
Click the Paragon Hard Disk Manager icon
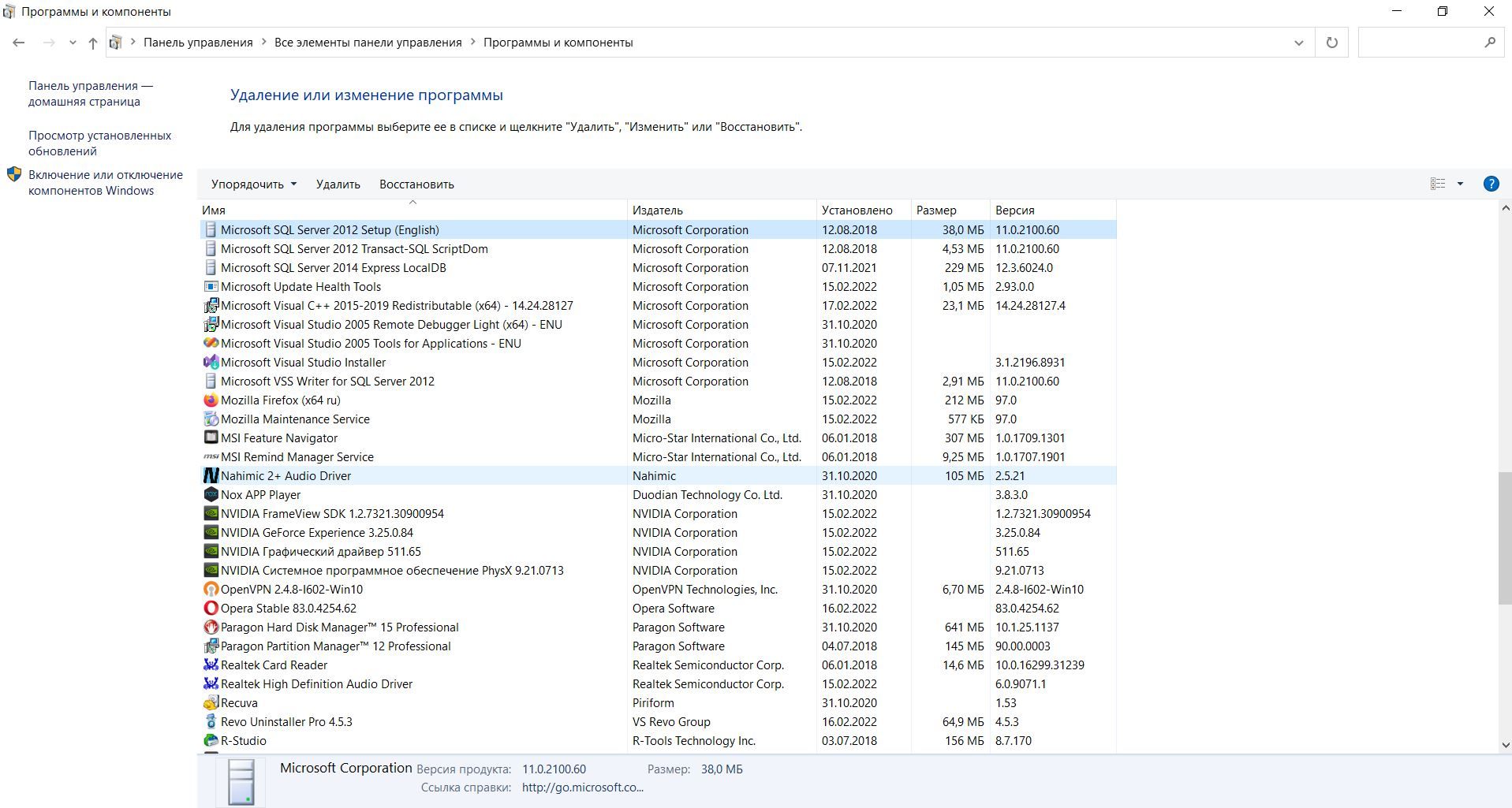click(x=211, y=627)
